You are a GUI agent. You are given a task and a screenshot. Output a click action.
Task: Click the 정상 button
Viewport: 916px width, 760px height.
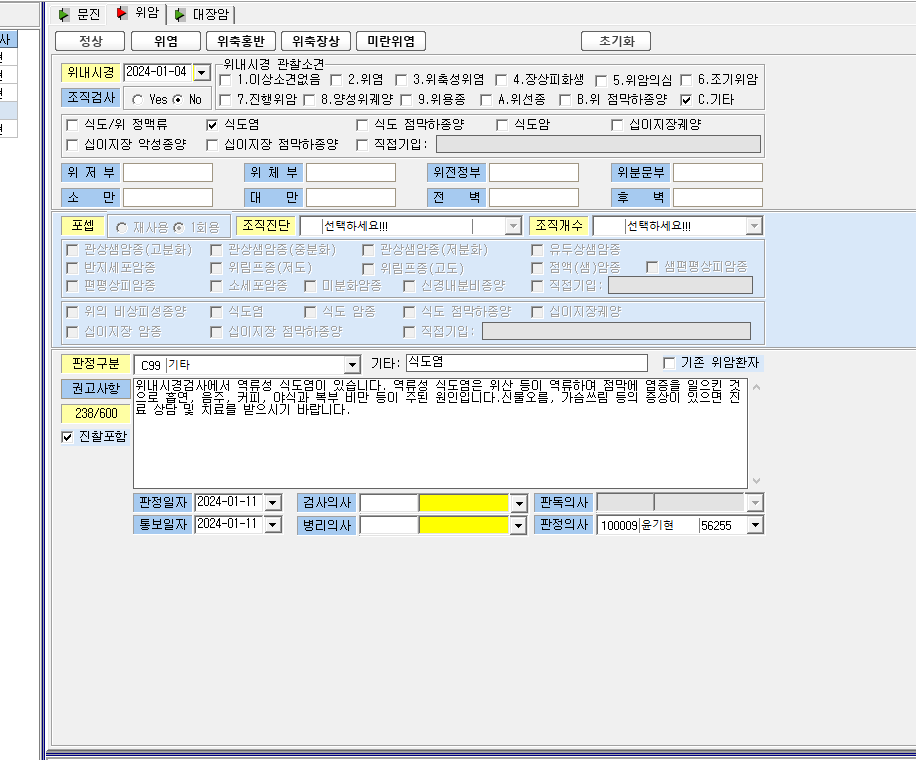[x=90, y=41]
